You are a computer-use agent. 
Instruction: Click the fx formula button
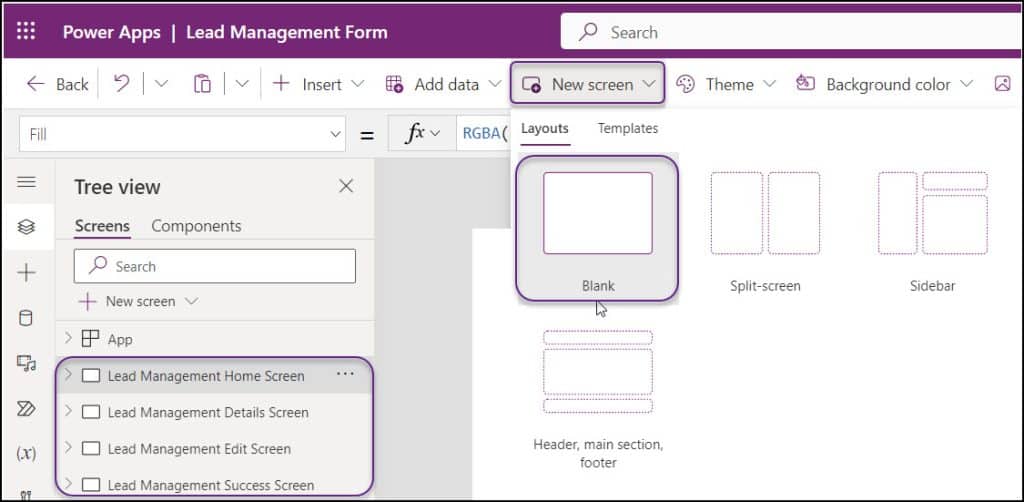[423, 134]
